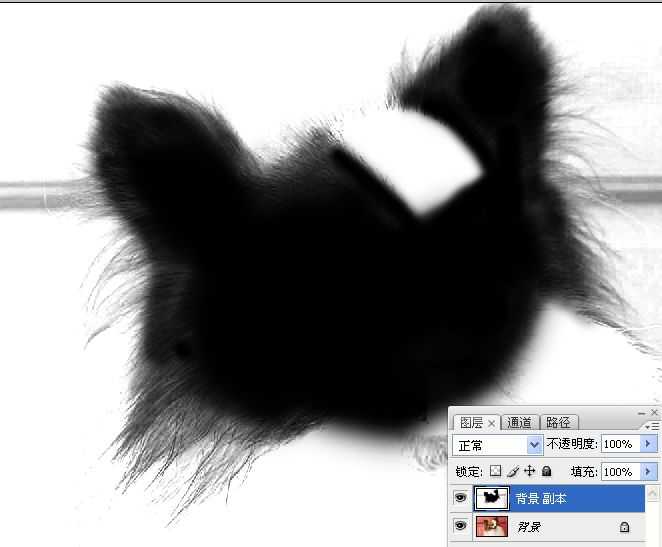
Task: Toggle lock image pixels brush icon
Action: (x=512, y=471)
